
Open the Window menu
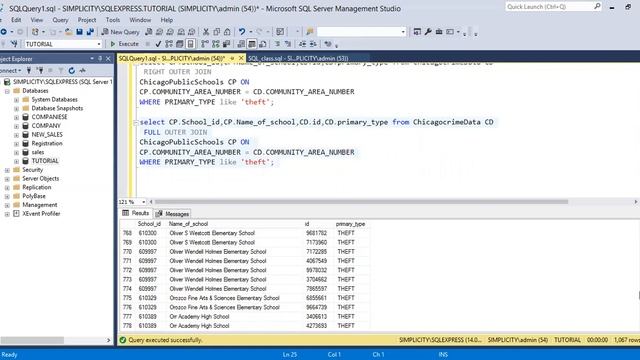click(140, 20)
